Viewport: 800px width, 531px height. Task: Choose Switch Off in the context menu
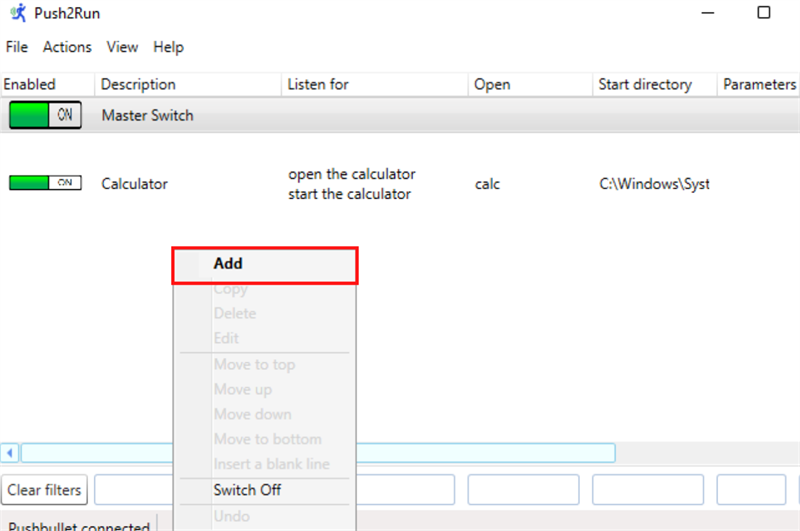(265, 490)
